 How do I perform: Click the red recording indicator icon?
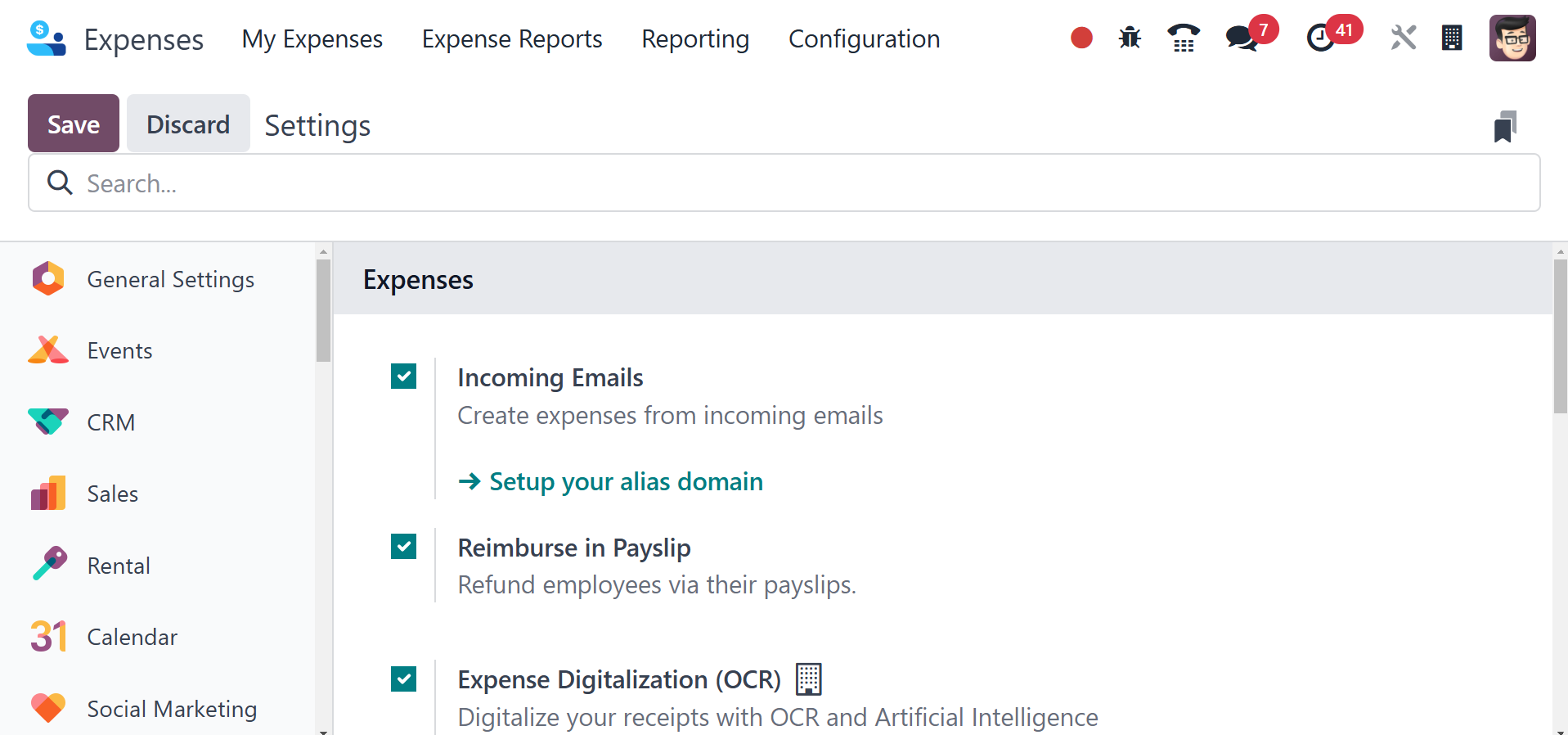coord(1081,38)
